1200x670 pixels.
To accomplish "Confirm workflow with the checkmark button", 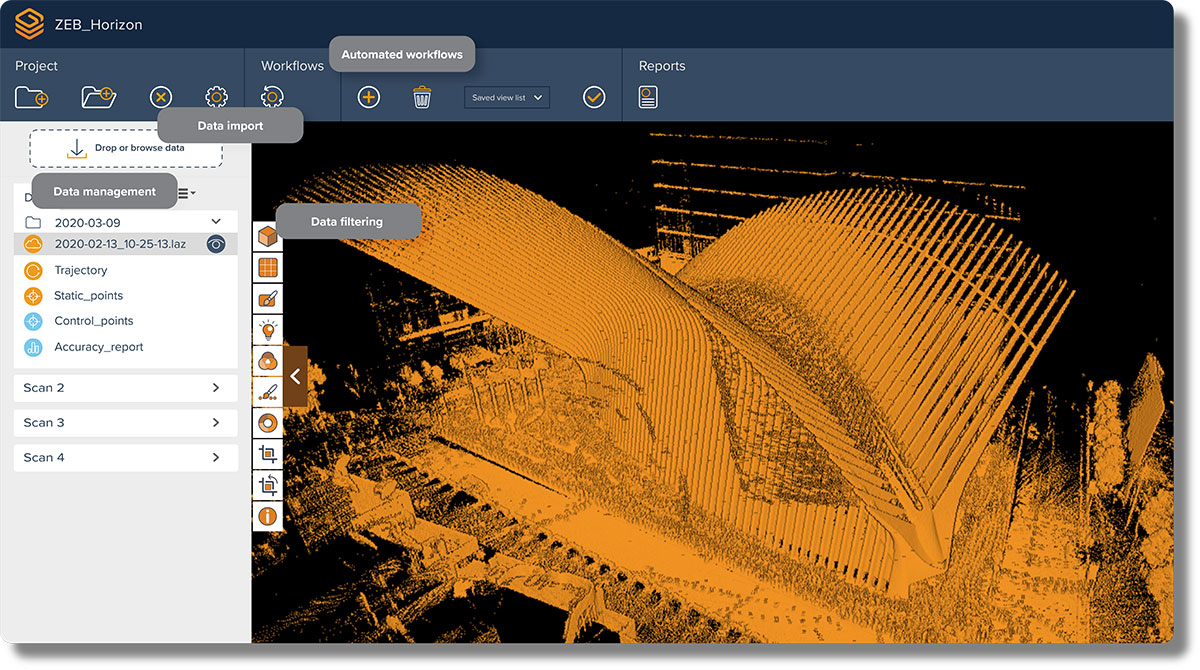I will click(x=594, y=97).
